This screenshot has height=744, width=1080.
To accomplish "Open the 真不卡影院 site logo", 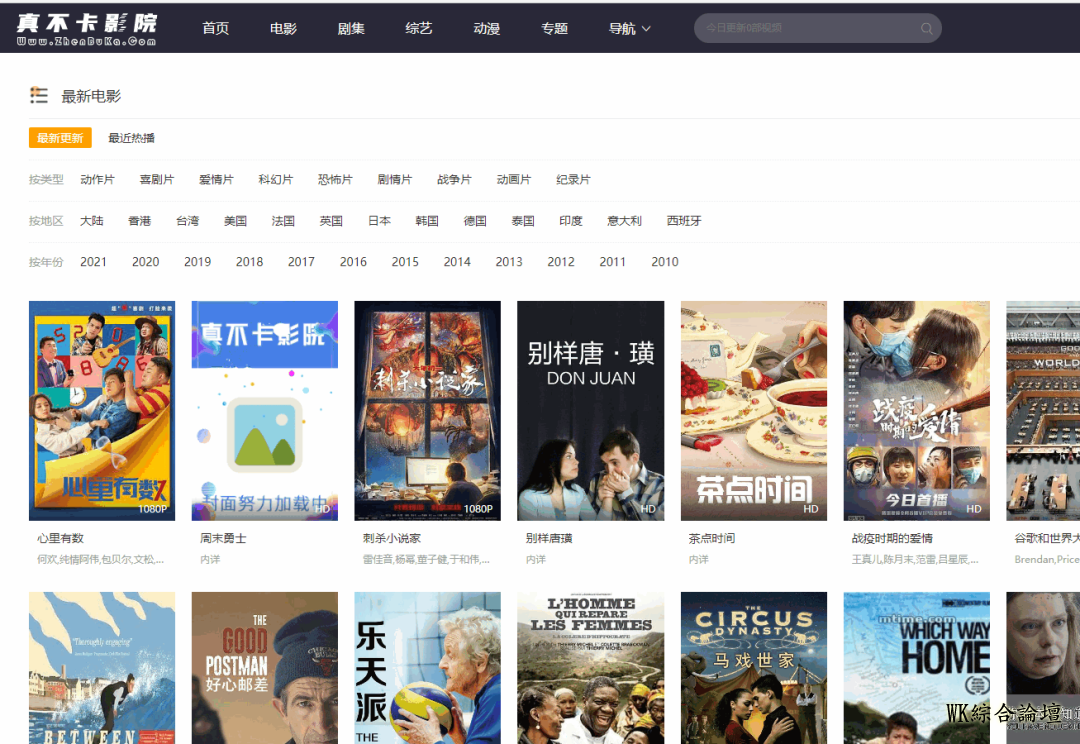I will coord(87,28).
